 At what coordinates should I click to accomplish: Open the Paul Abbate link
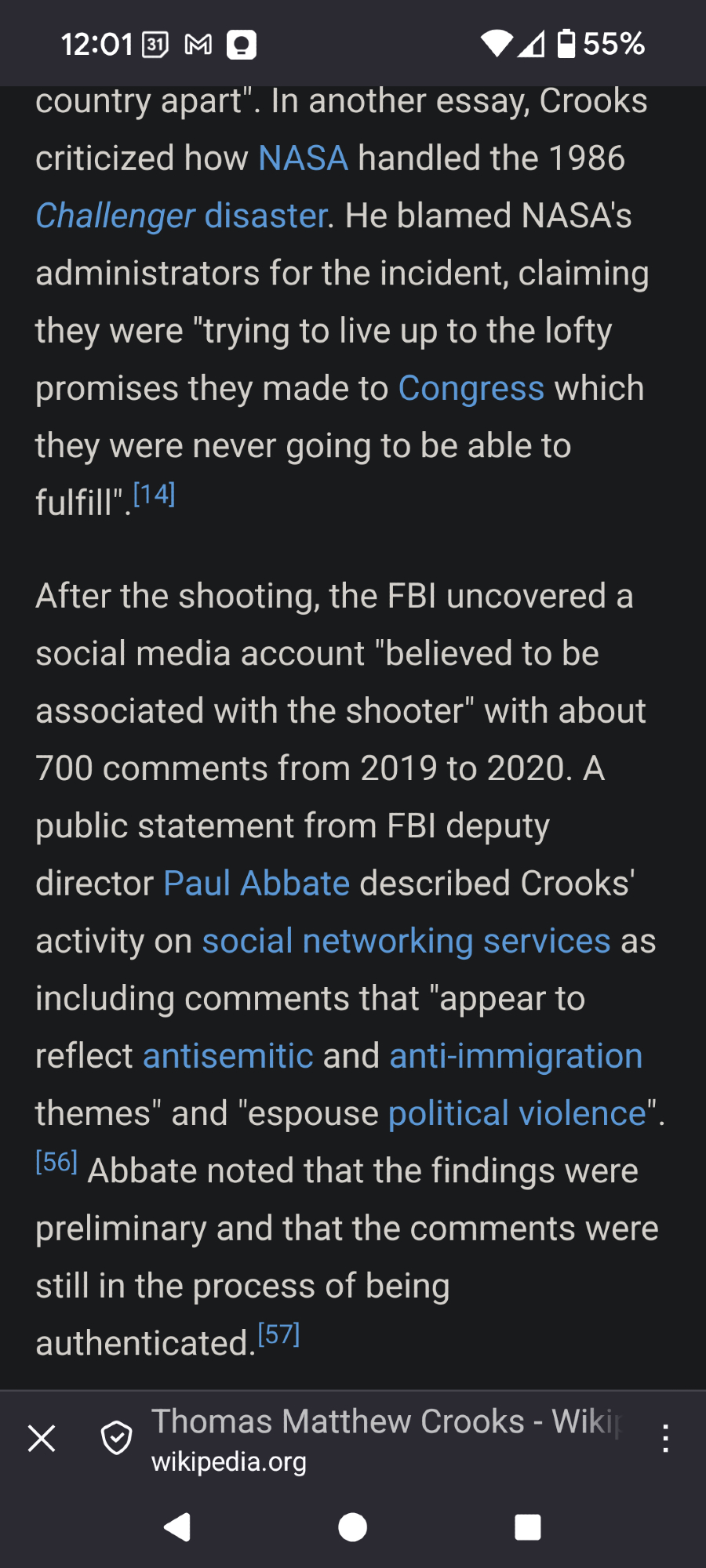point(256,884)
